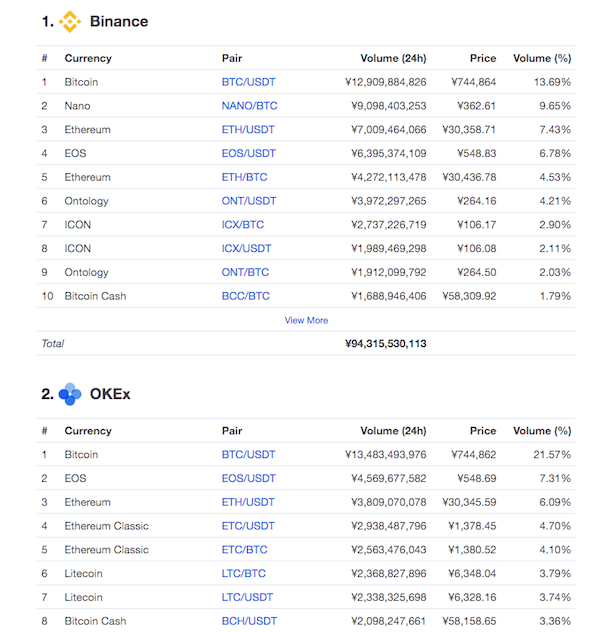Click Litecoin in OKEx row 6
The width and height of the screenshot is (600, 632).
tap(83, 574)
